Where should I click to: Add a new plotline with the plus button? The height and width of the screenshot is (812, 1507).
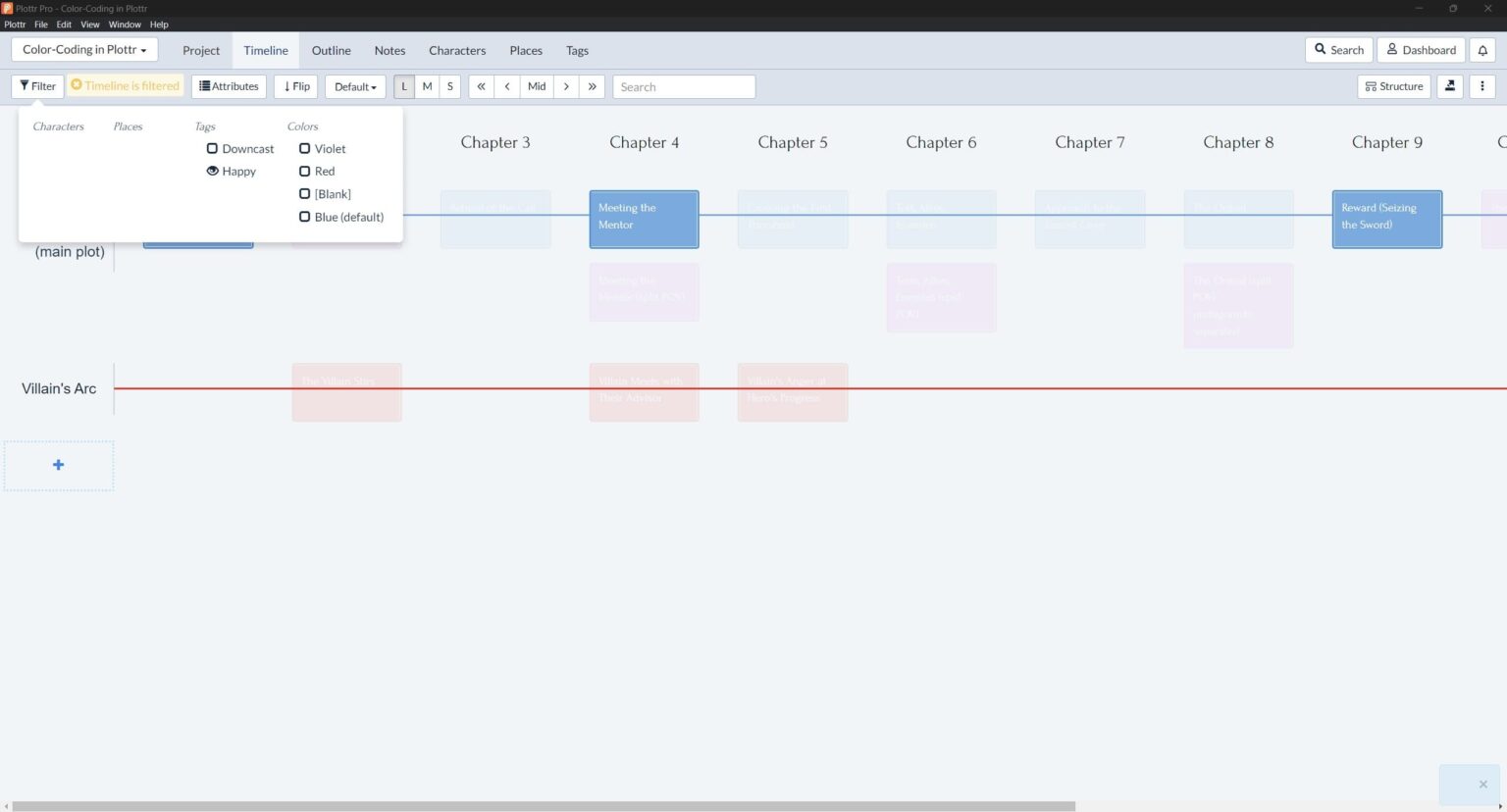[58, 464]
